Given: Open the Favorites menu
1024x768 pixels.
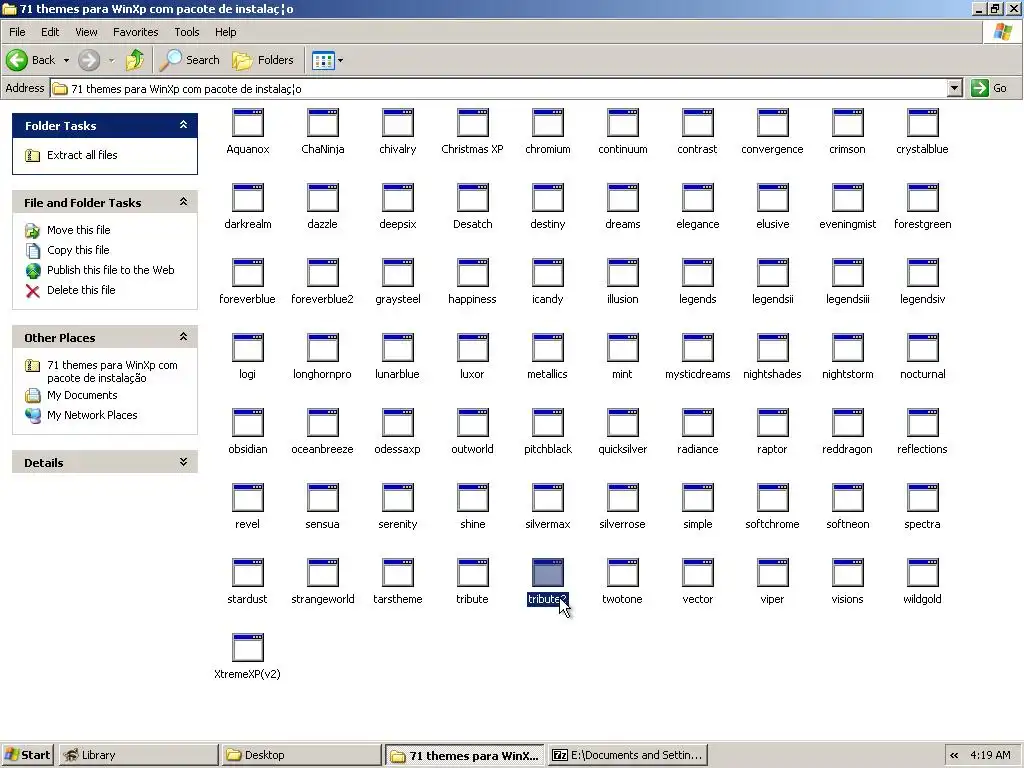Looking at the screenshot, I should coord(135,32).
